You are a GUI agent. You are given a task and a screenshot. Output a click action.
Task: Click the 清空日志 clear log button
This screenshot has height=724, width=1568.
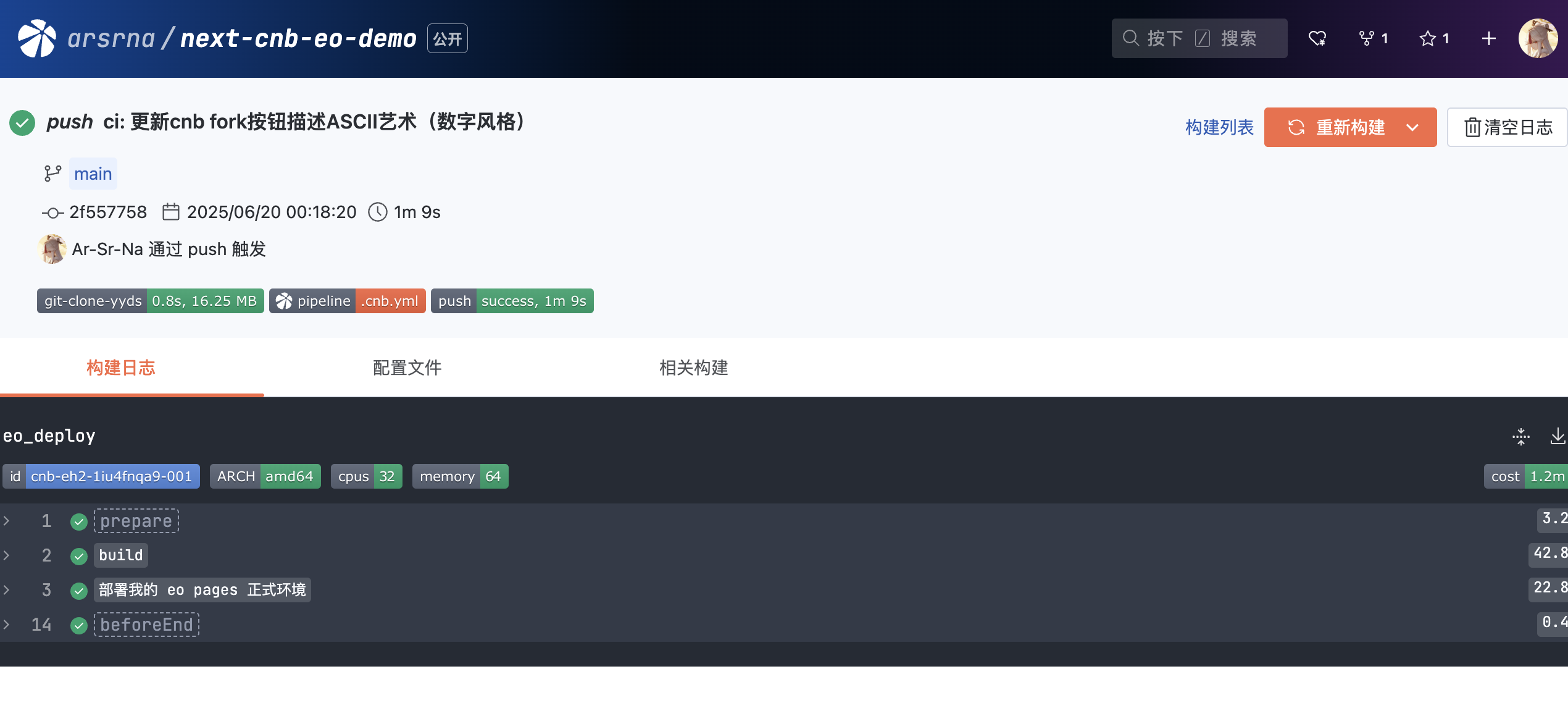pyautogui.click(x=1508, y=127)
